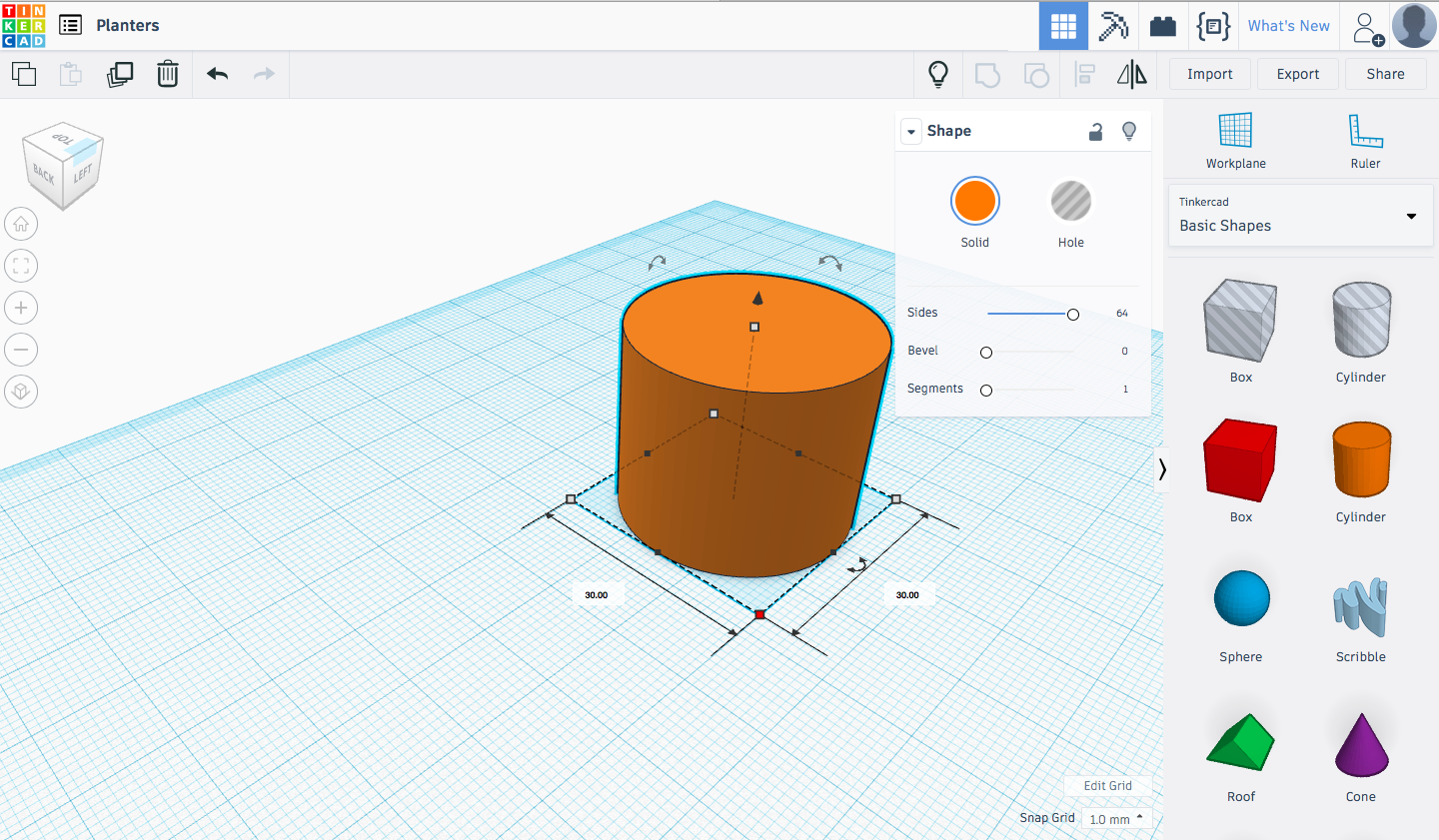Screen dimensions: 1439x840
Task: Click the left 30.00 dimension field
Action: (597, 594)
